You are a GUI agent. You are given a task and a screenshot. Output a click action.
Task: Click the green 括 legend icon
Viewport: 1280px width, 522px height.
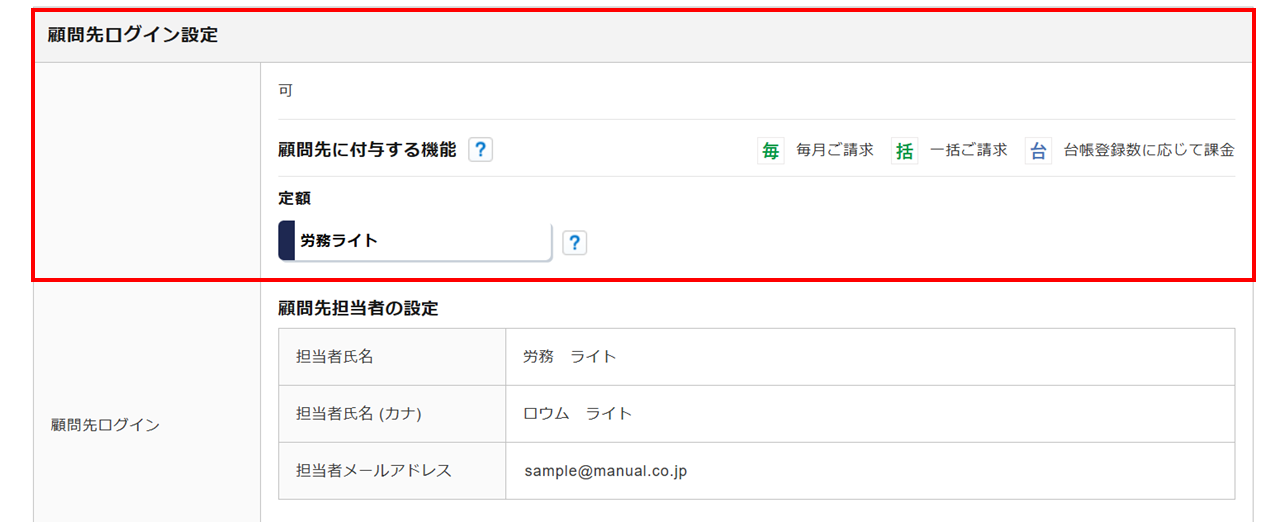pos(904,151)
